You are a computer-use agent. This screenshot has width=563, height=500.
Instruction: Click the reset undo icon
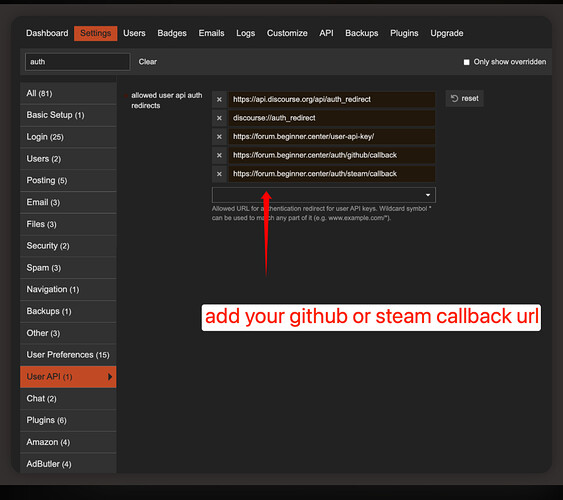tap(454, 98)
